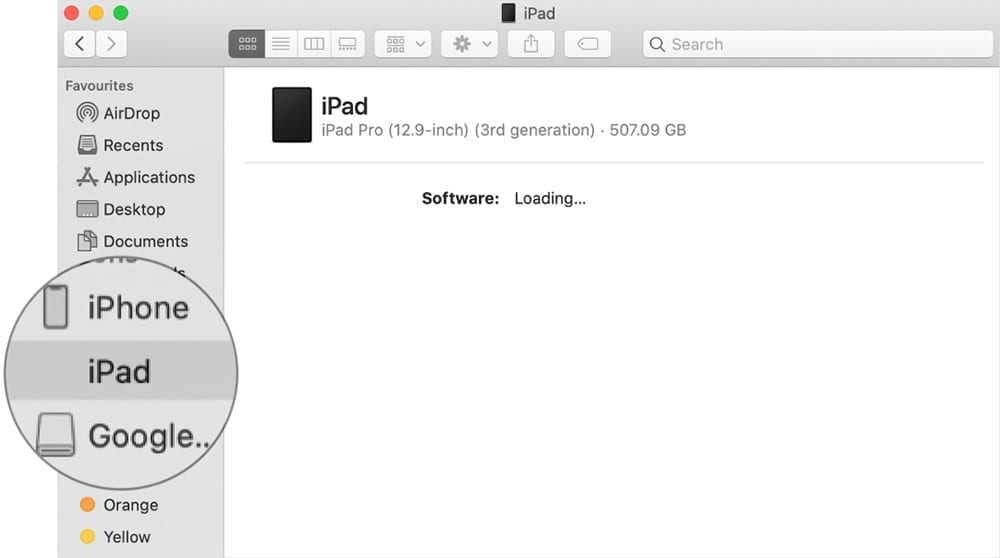This screenshot has height=558, width=1000.
Task: Select iPad in the sidebar
Action: tap(121, 371)
